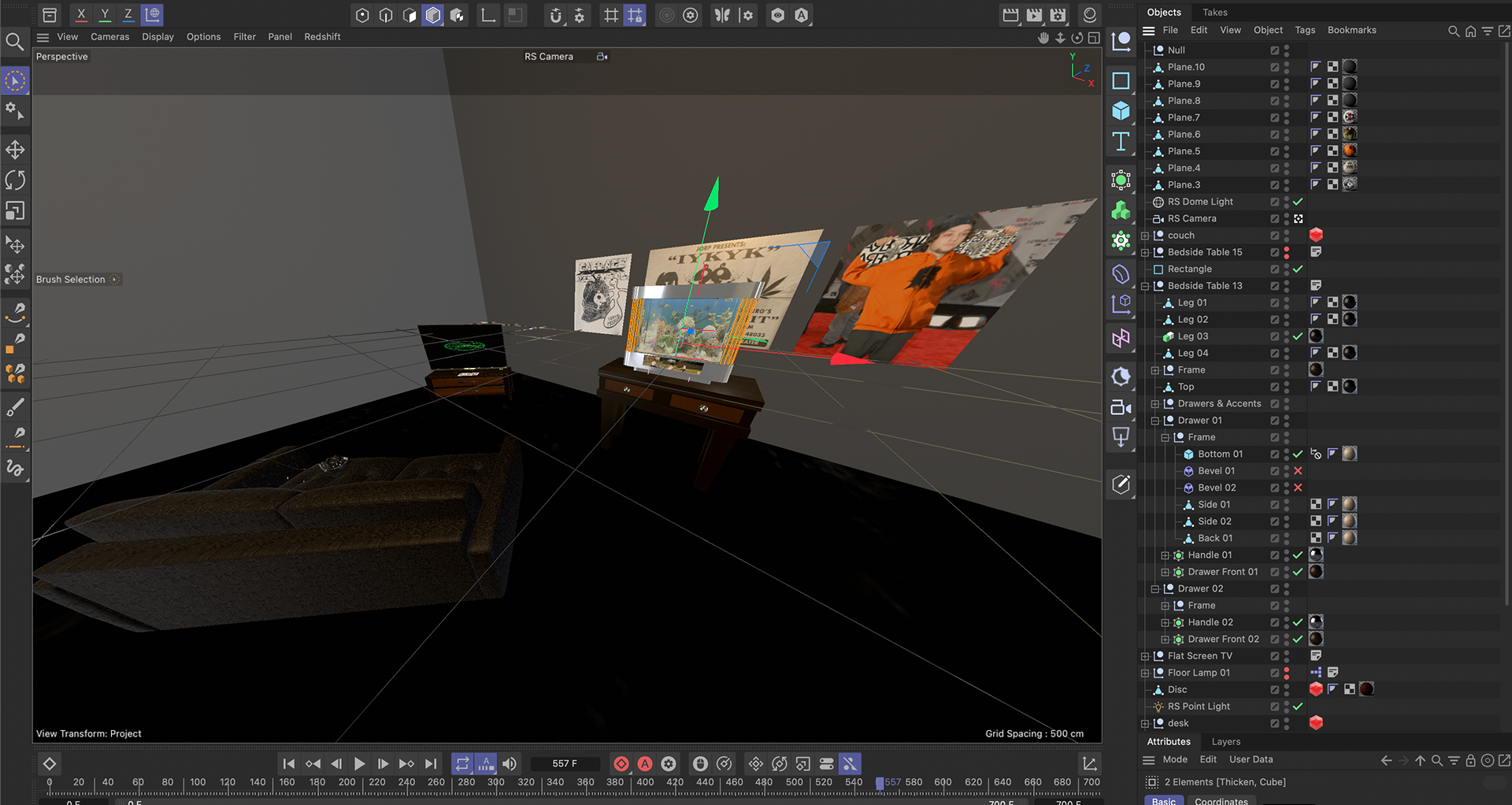Go to start of animation
This screenshot has width=1512, height=805.
(289, 763)
